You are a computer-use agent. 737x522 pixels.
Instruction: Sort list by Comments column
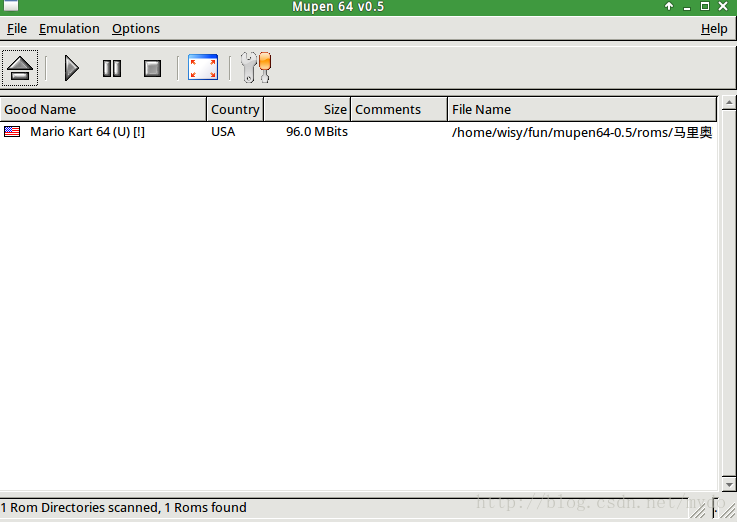click(x=399, y=109)
